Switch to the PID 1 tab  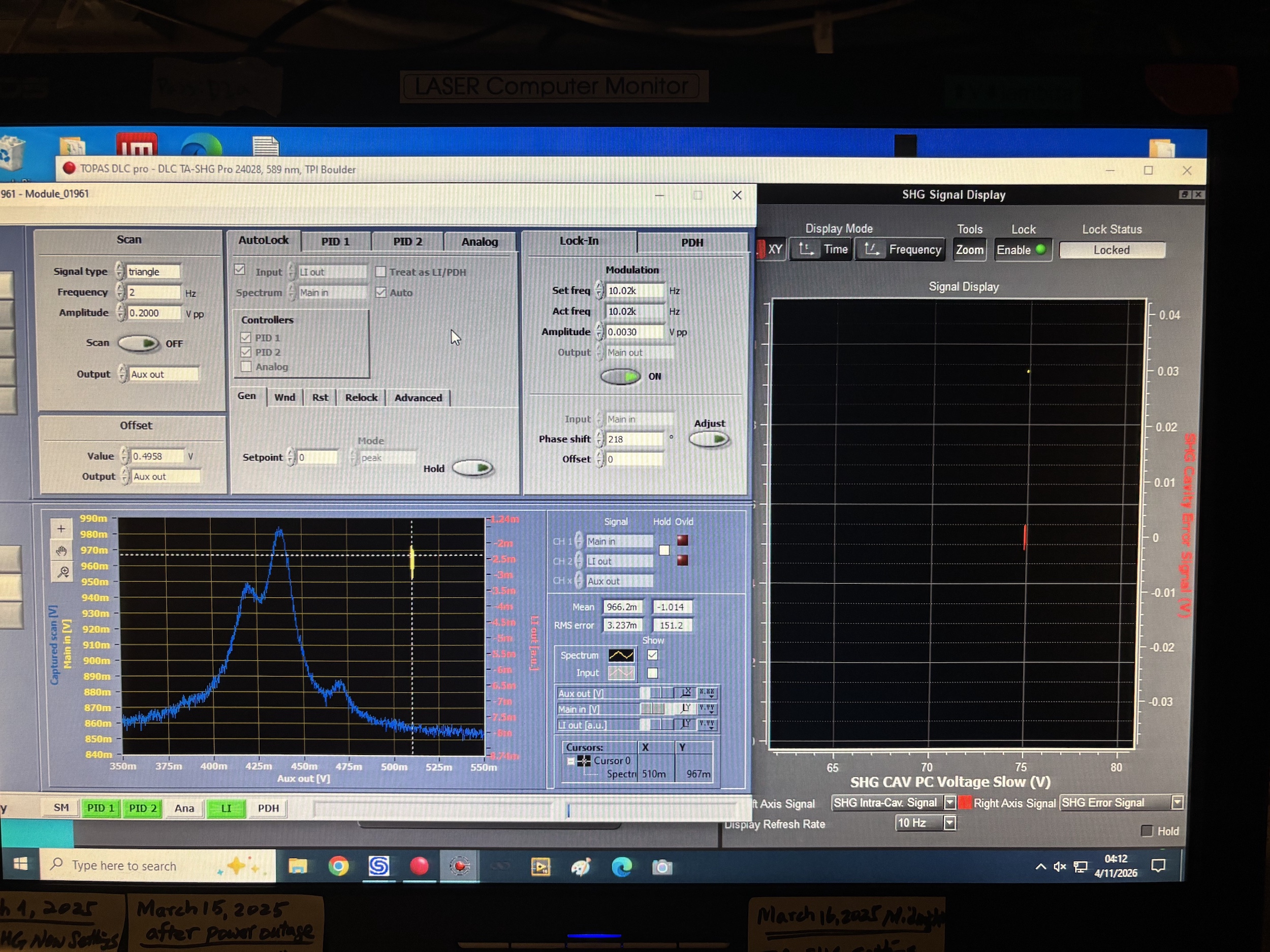(335, 242)
